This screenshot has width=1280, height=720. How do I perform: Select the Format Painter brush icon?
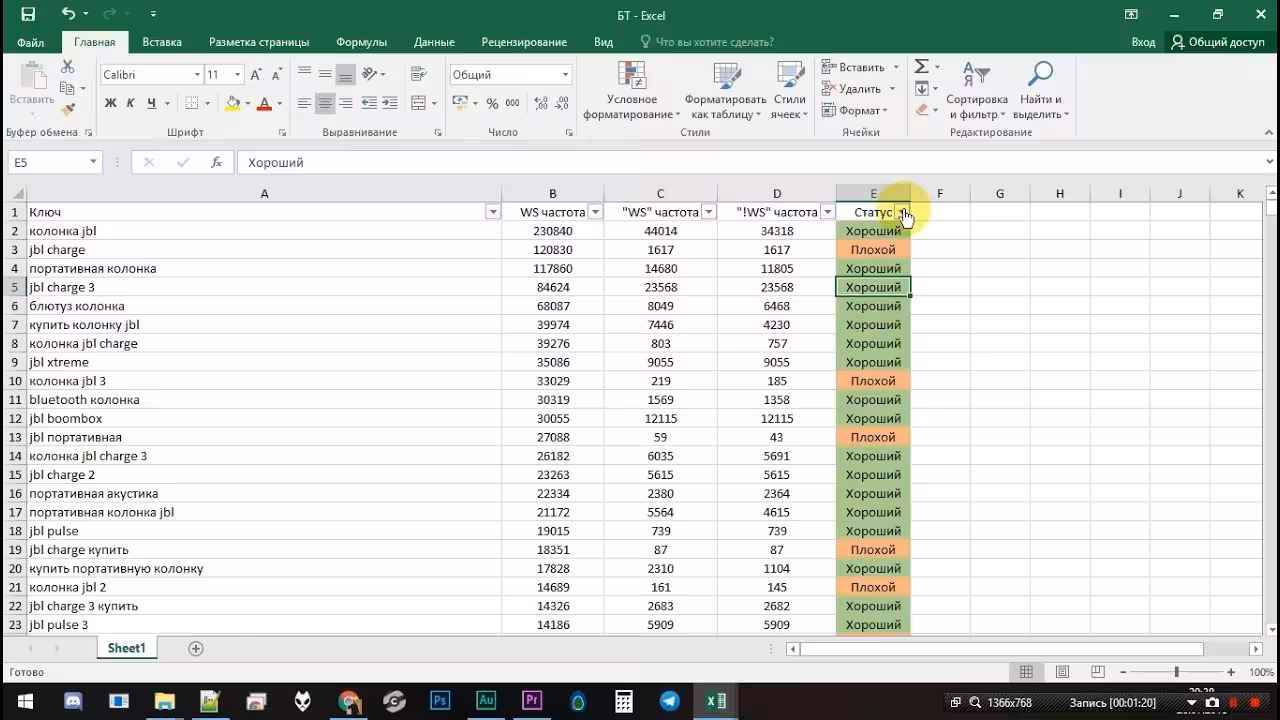point(68,109)
